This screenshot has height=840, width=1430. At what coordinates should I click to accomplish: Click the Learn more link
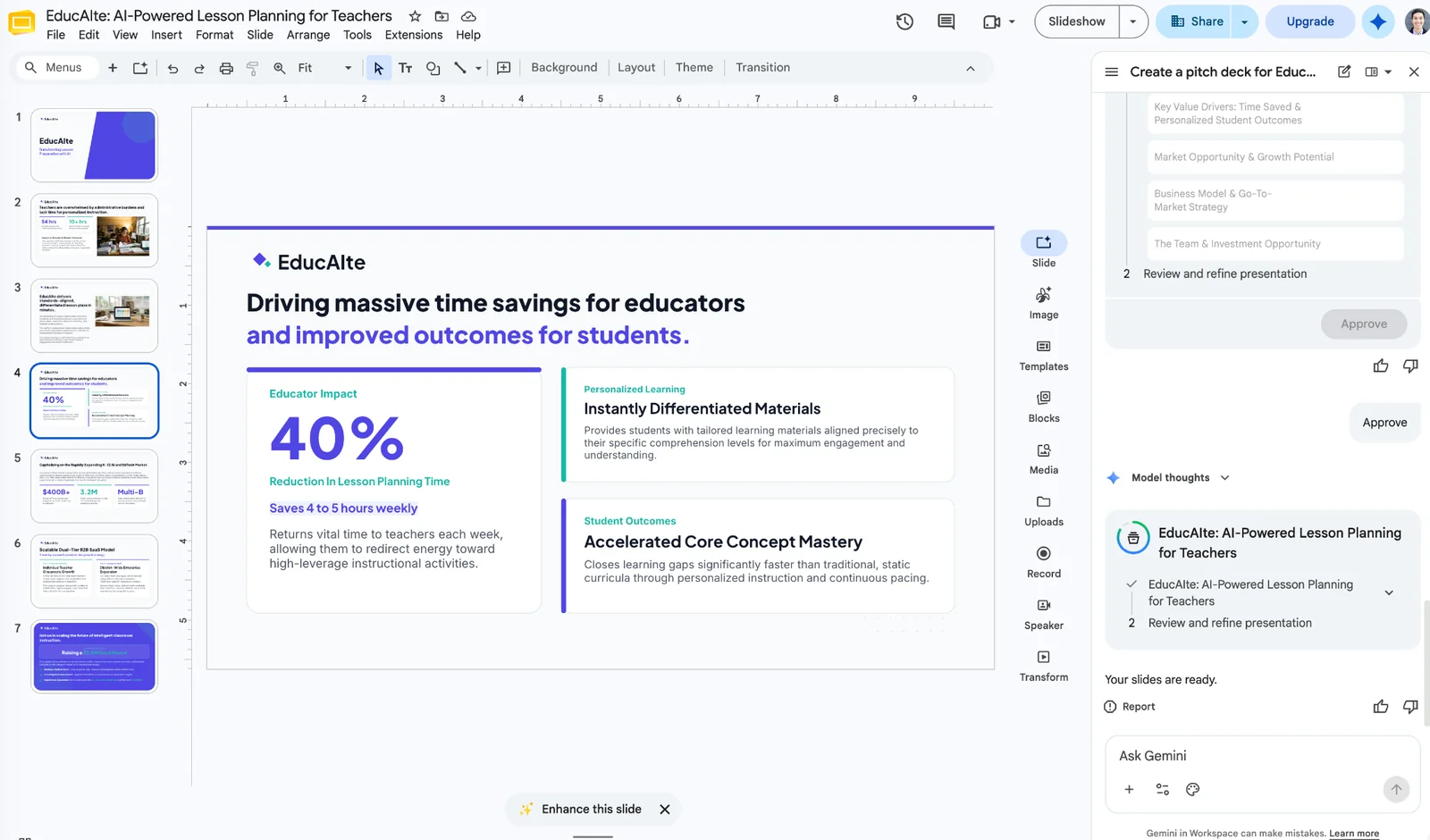1354,833
